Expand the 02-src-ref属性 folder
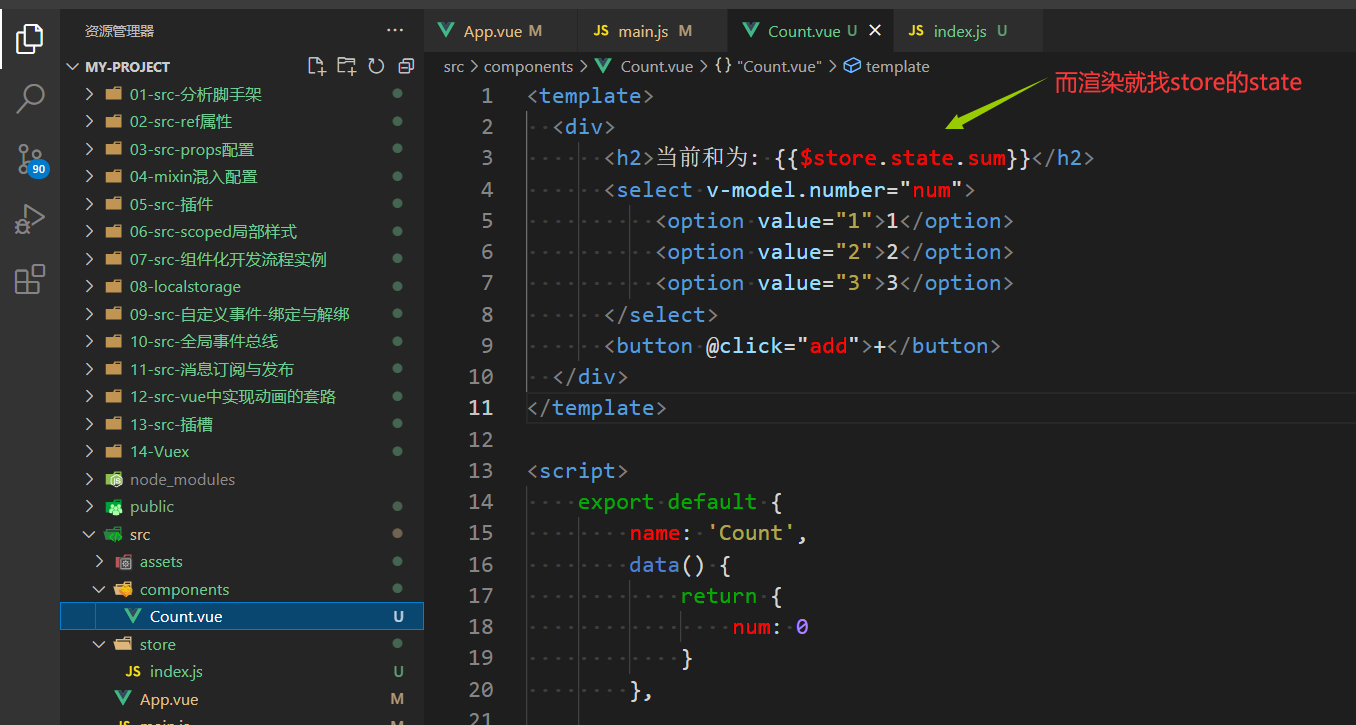The width and height of the screenshot is (1356, 725). [90, 122]
